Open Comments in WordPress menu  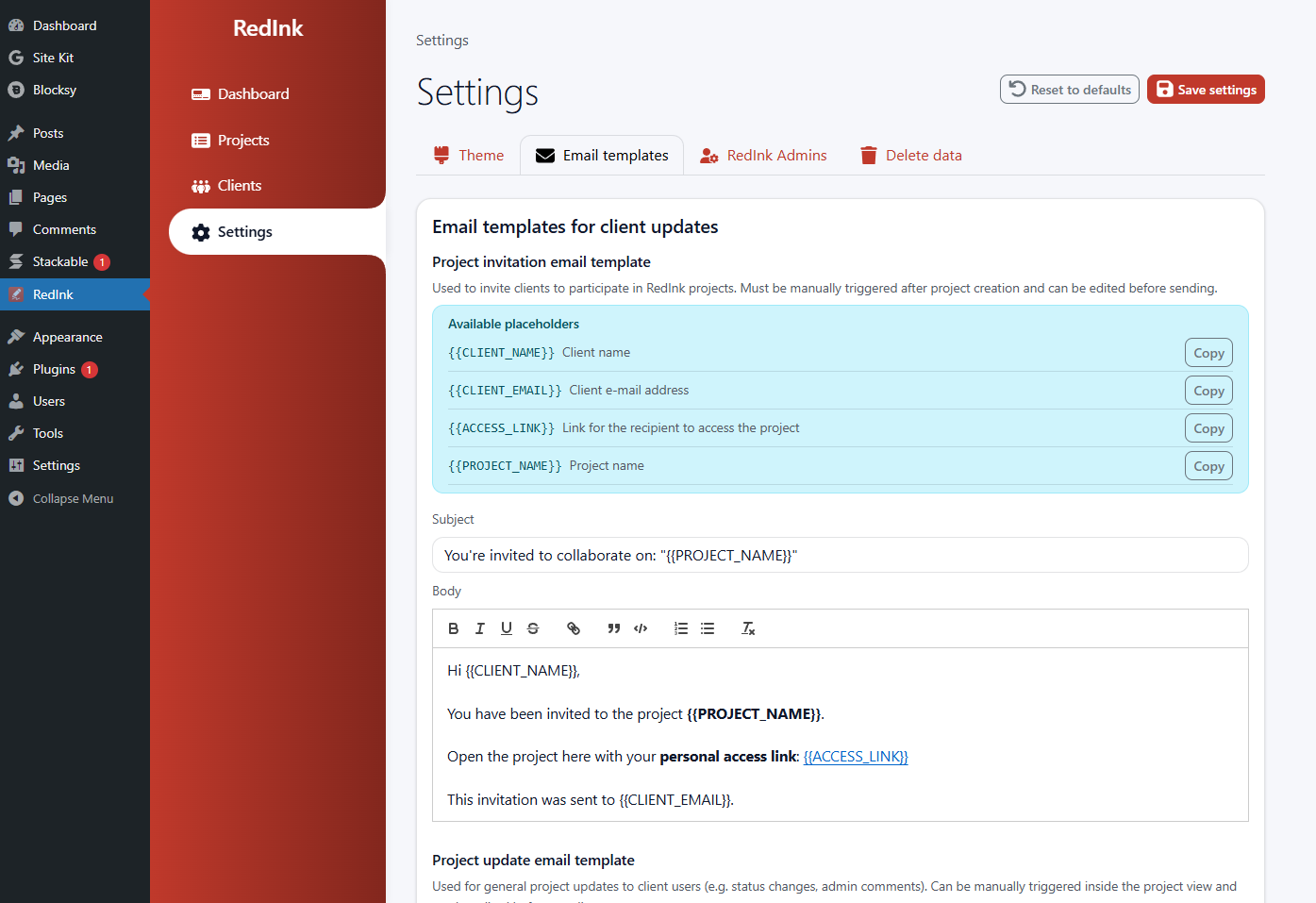[x=75, y=229]
